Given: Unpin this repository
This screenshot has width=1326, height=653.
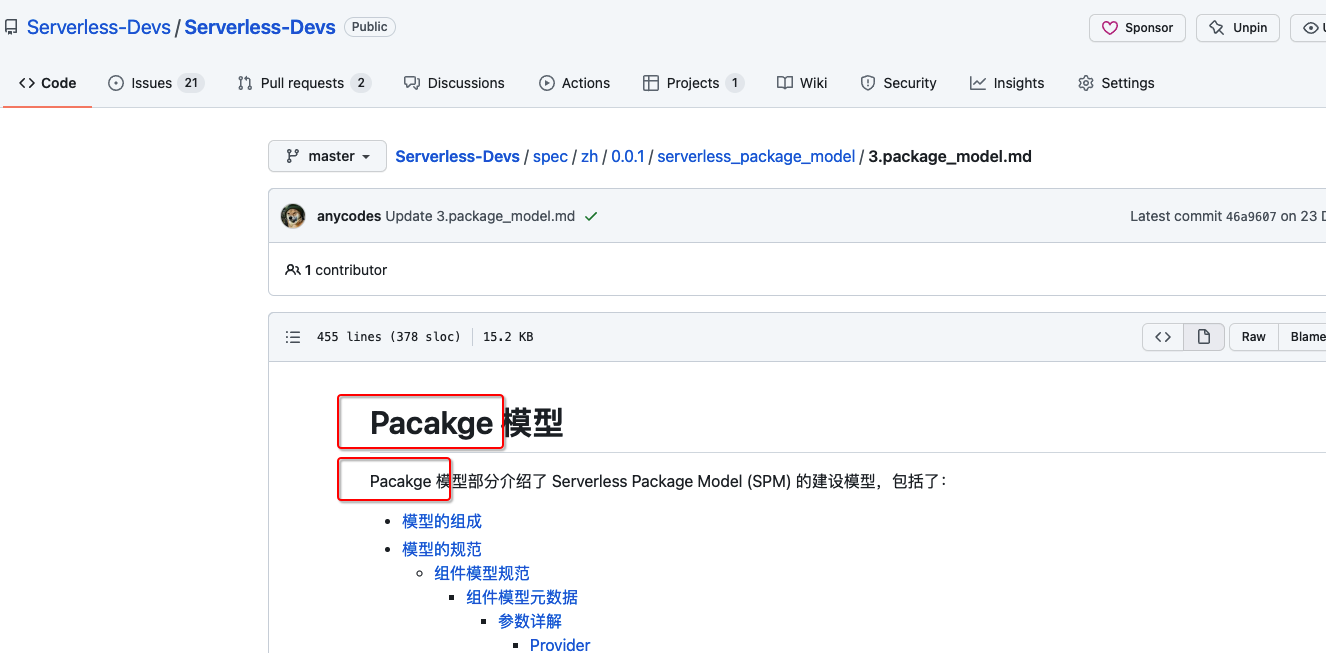Looking at the screenshot, I should pos(1237,27).
